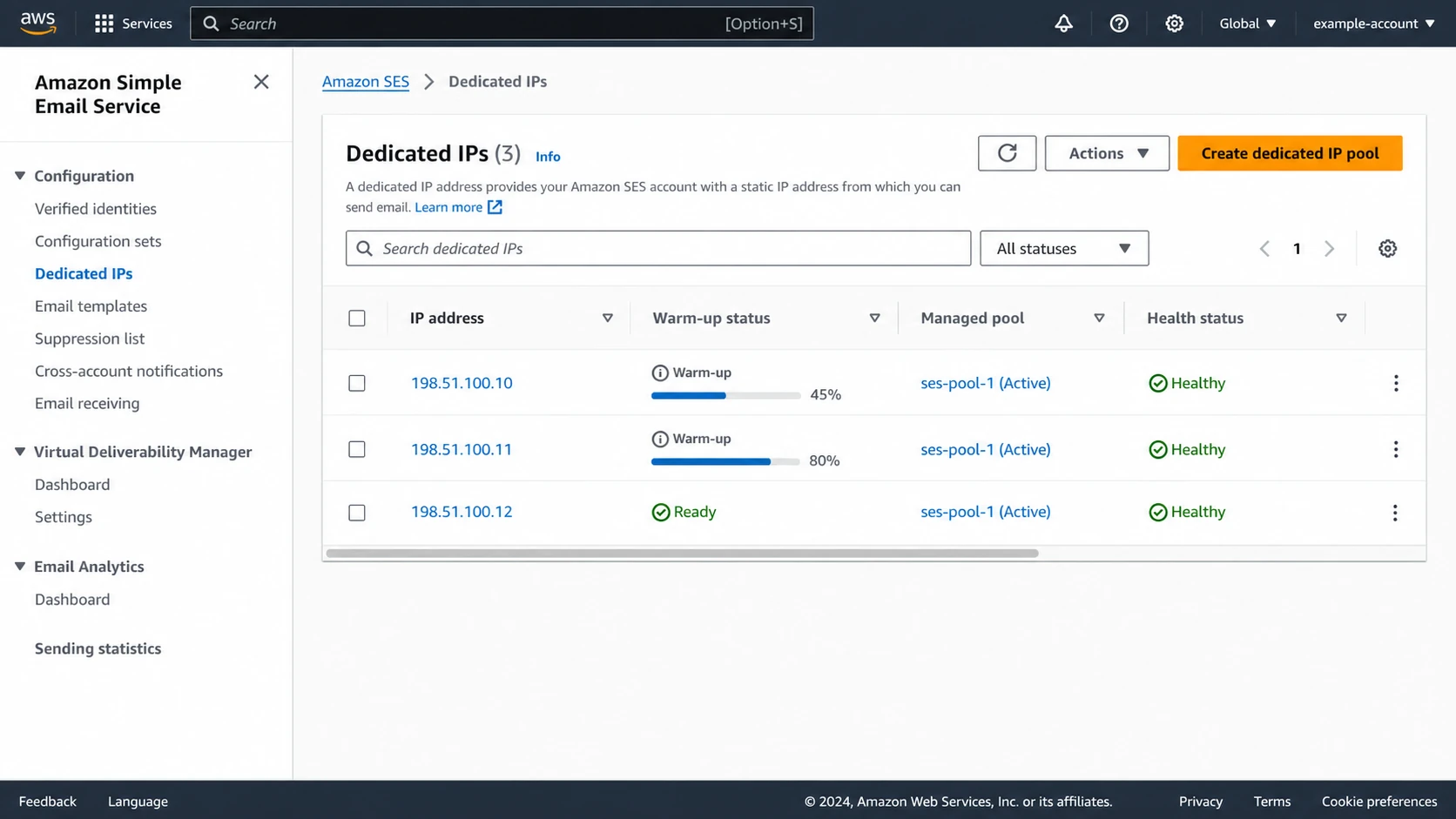Click Feedback in the footer
Screen dimensions: 1456x819
point(48,802)
